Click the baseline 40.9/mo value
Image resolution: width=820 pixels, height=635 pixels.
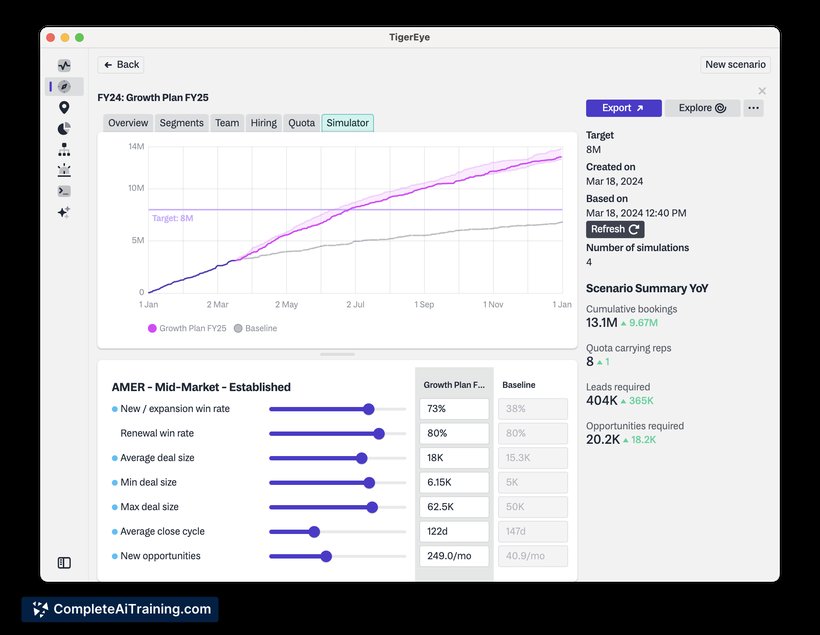point(533,557)
